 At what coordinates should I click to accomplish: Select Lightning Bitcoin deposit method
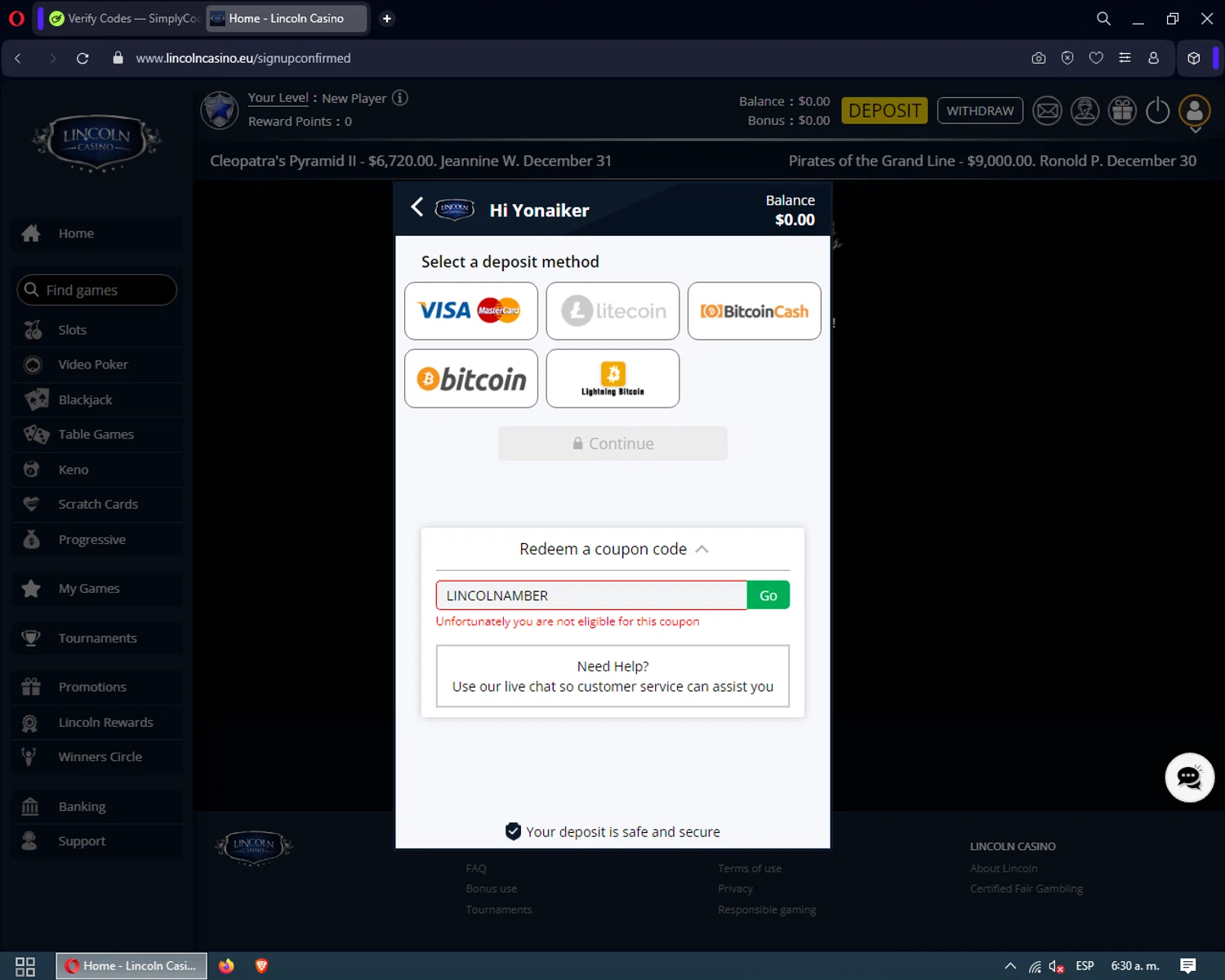point(612,378)
